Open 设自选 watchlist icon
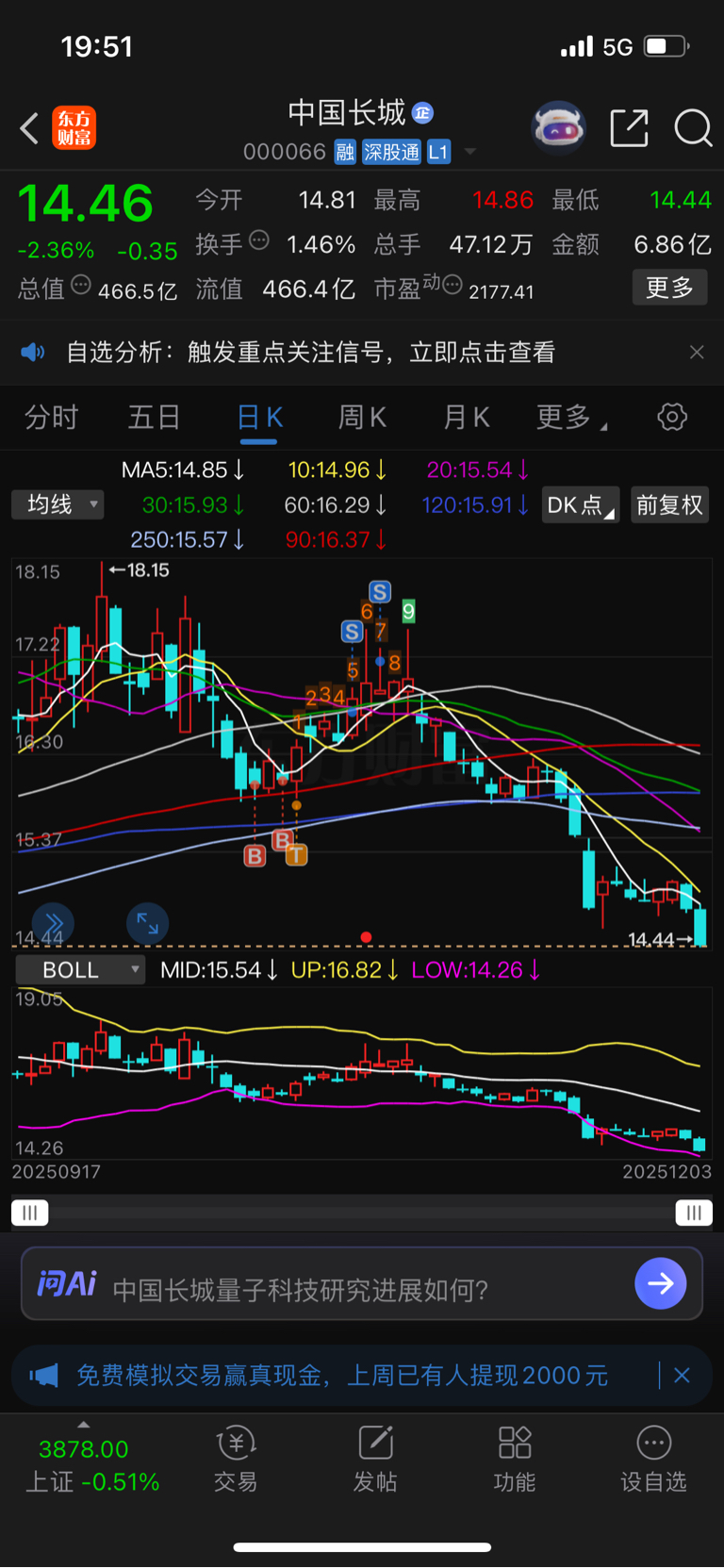Image resolution: width=724 pixels, height=1568 pixels. coord(653,1460)
